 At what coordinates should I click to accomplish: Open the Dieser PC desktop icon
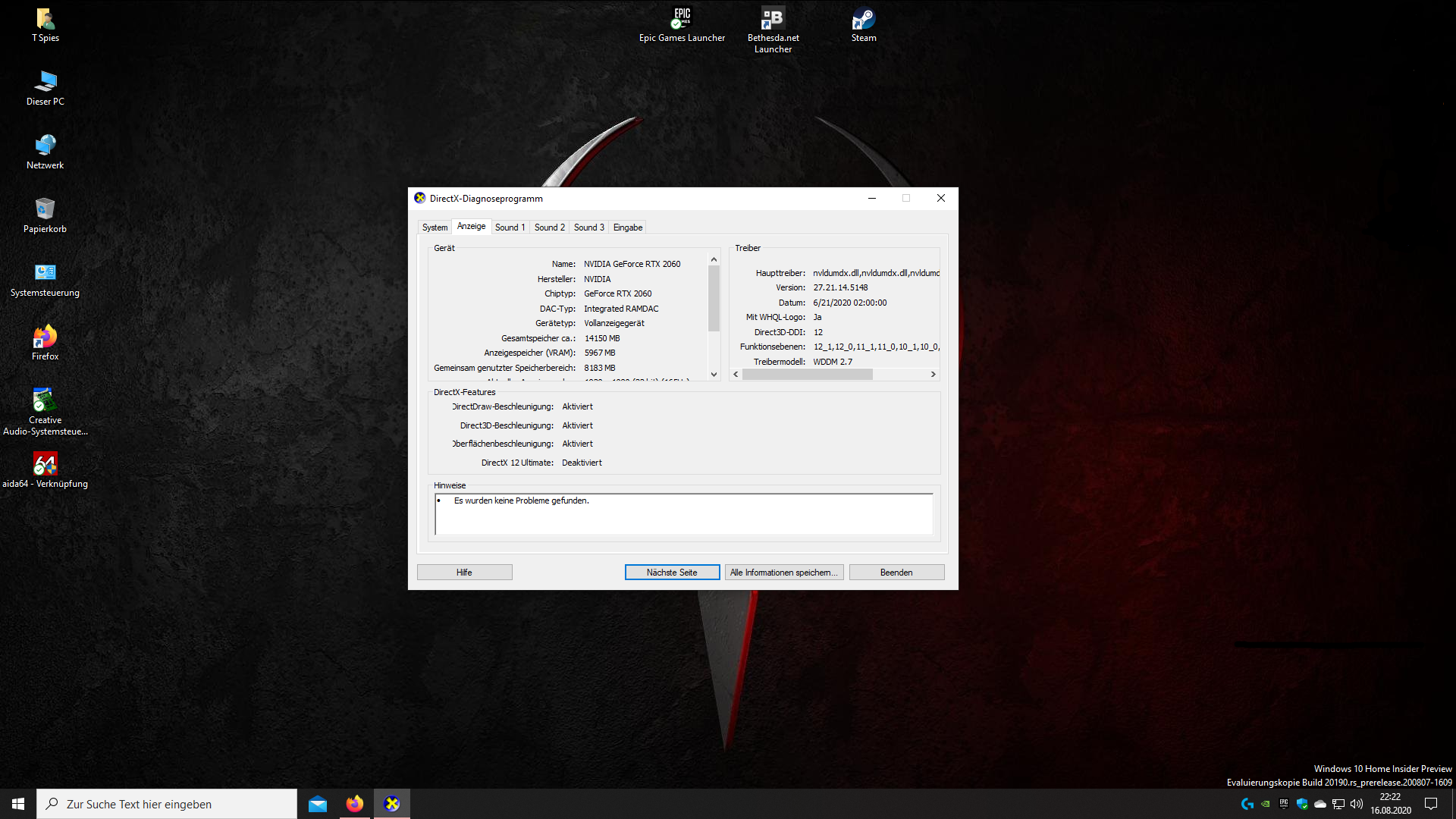tap(45, 83)
